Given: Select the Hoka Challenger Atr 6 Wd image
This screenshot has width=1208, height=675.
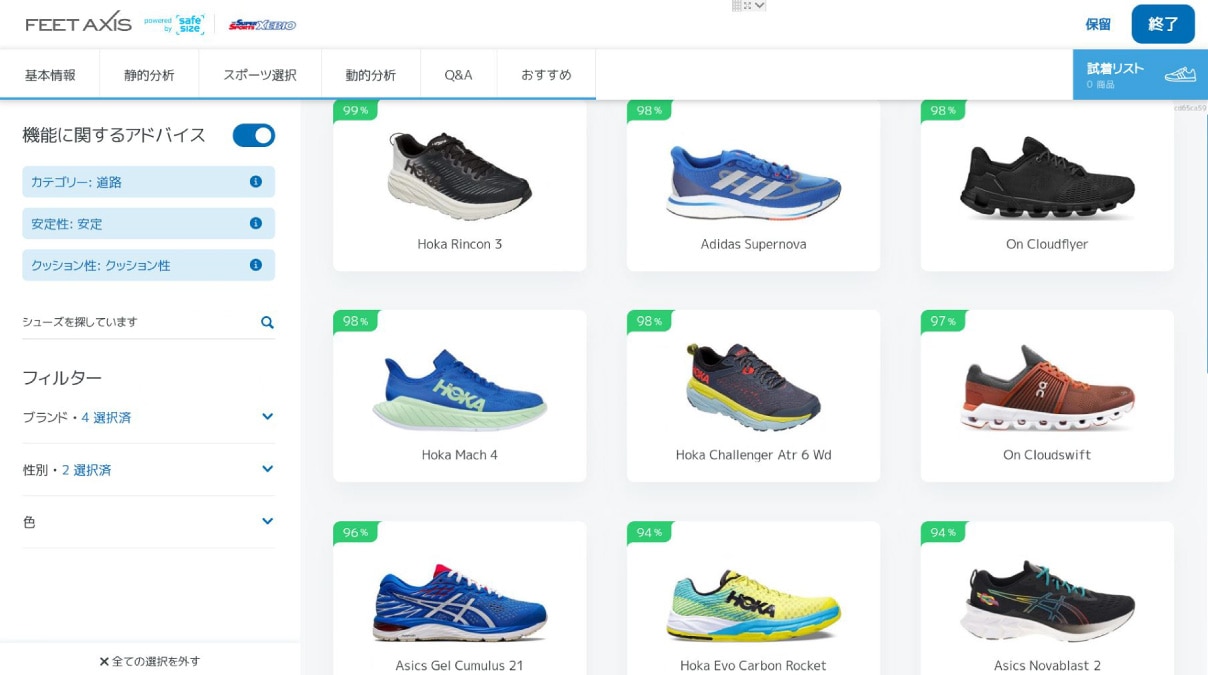Looking at the screenshot, I should 754,387.
